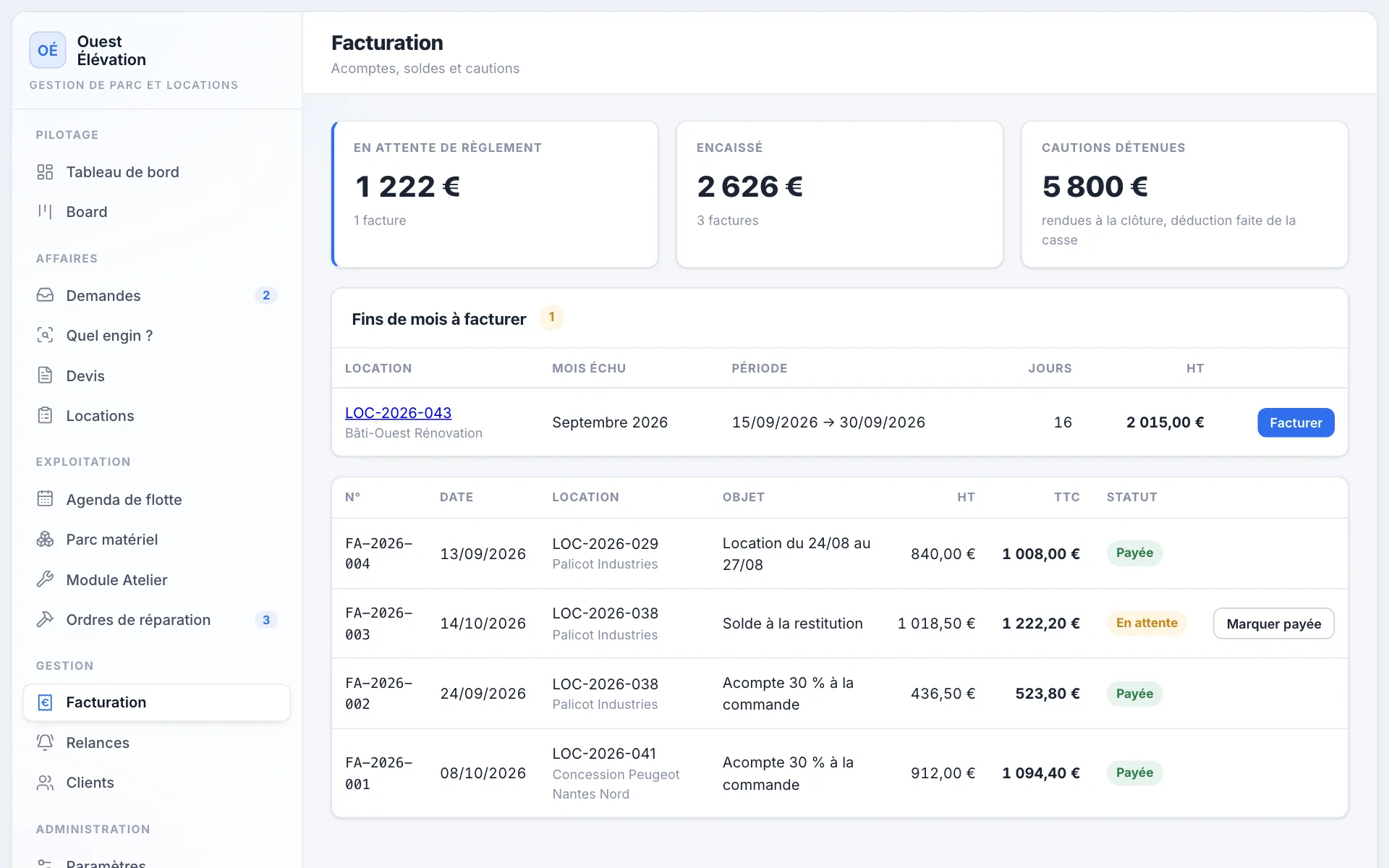1389x868 pixels.
Task: Open the Tableau de bord page
Action: tap(157, 172)
